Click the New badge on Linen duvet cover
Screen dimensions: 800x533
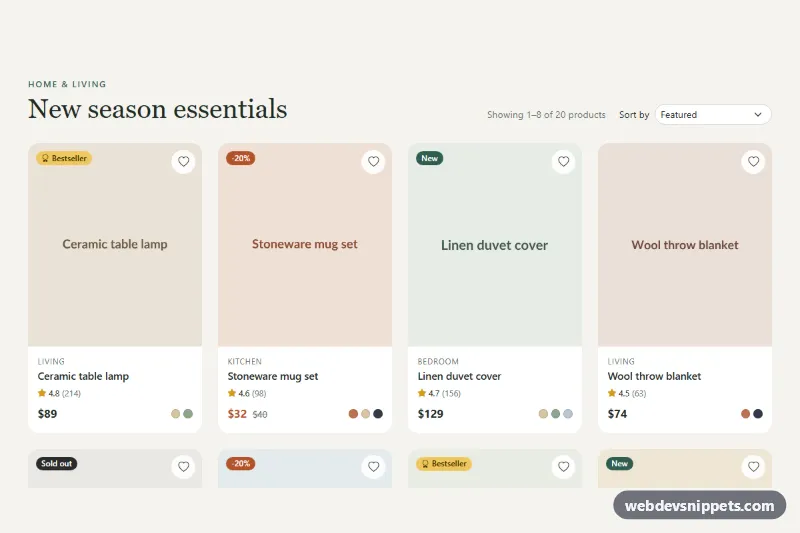[x=430, y=158]
